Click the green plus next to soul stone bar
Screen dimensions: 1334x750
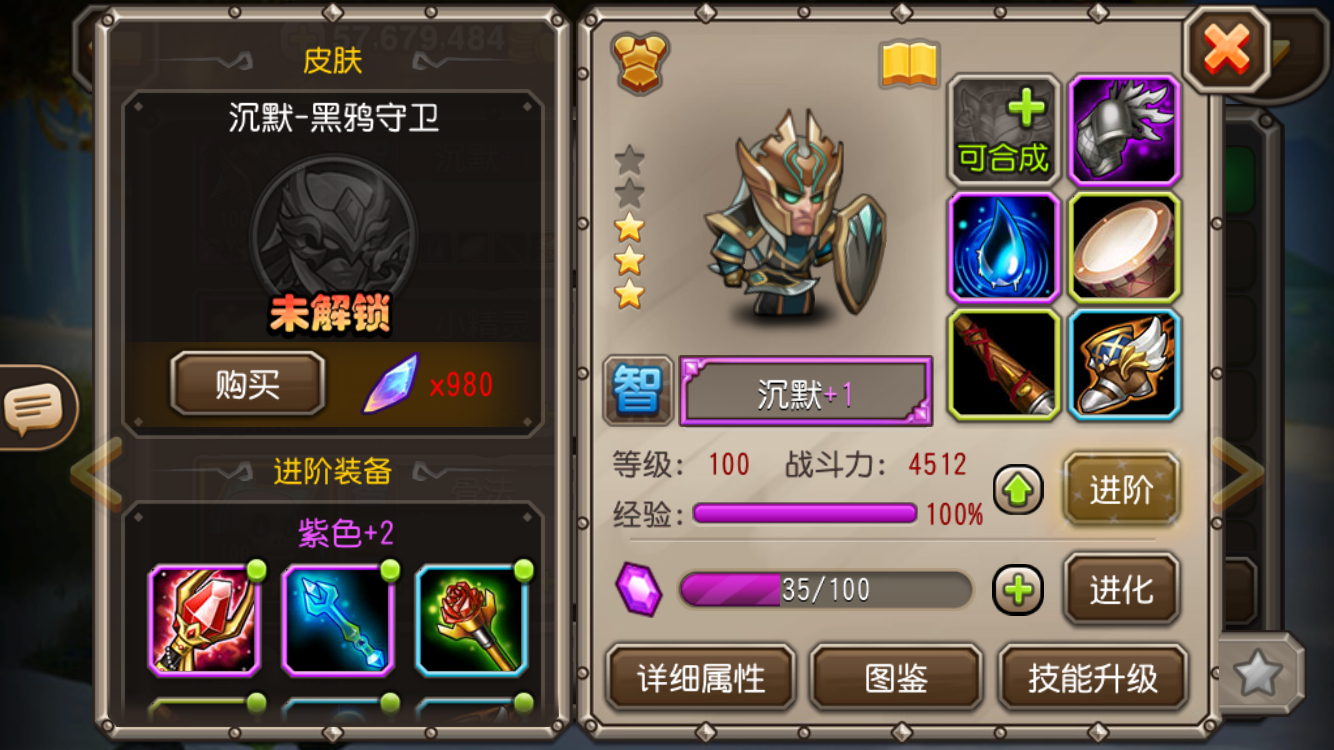click(1018, 590)
